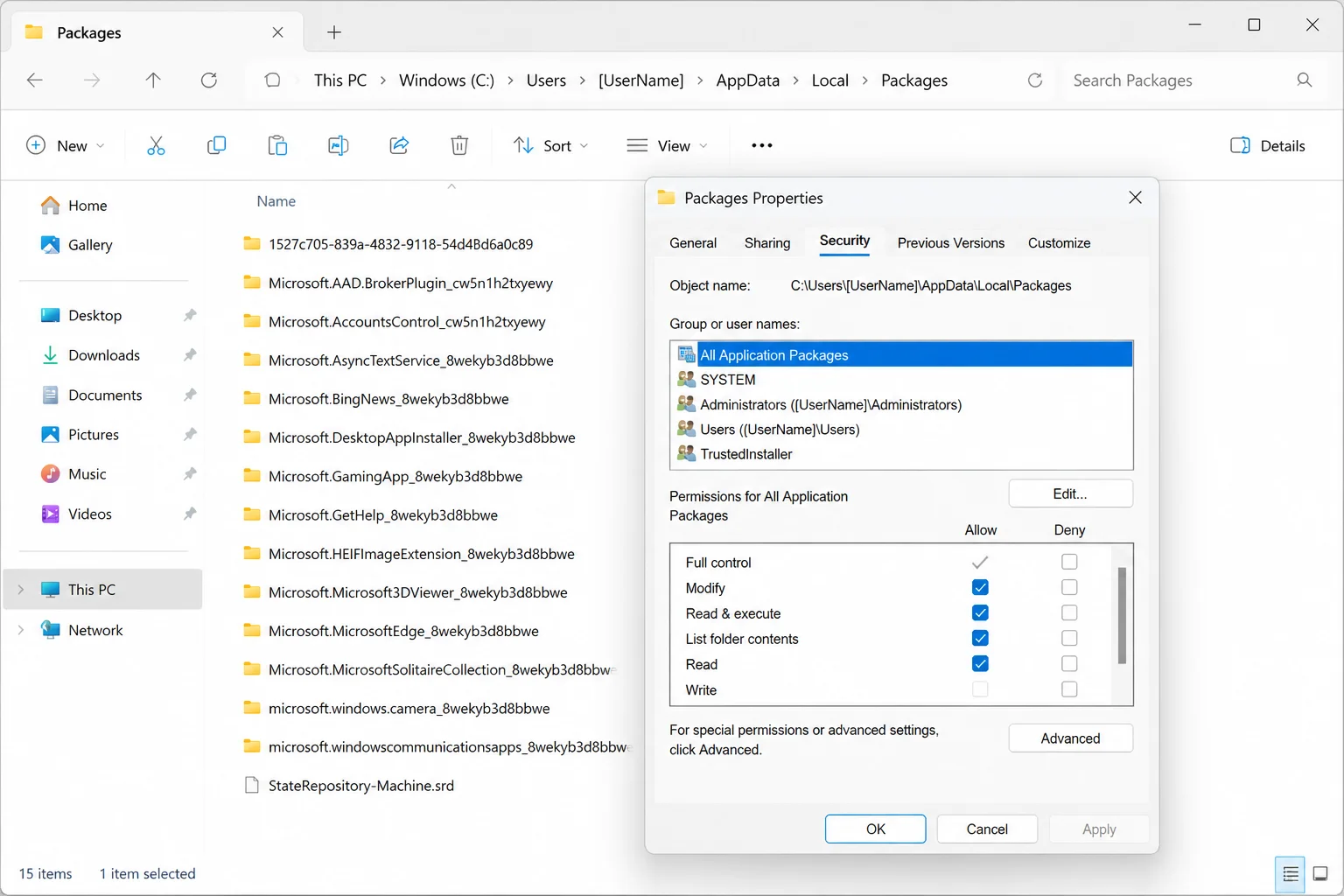Toggle the Details pane button
1344x896 pixels.
(x=1268, y=146)
